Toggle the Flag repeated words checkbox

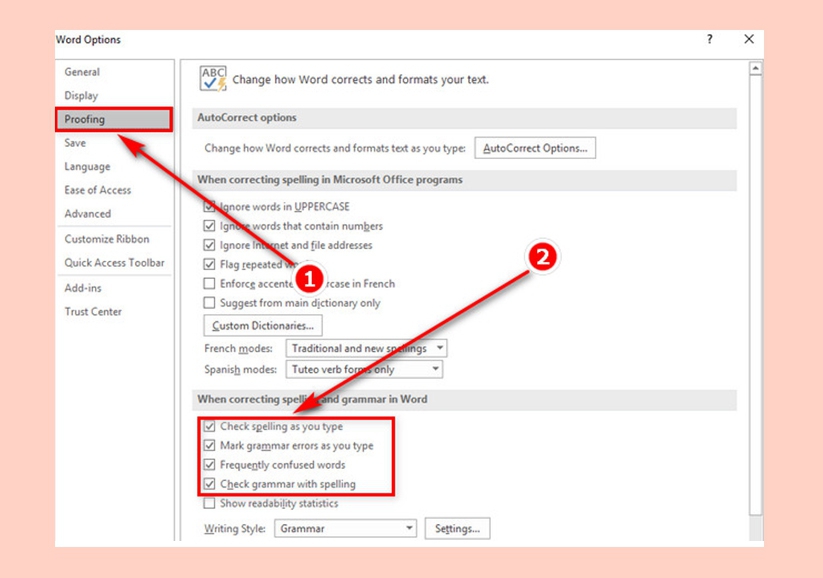coord(209,264)
